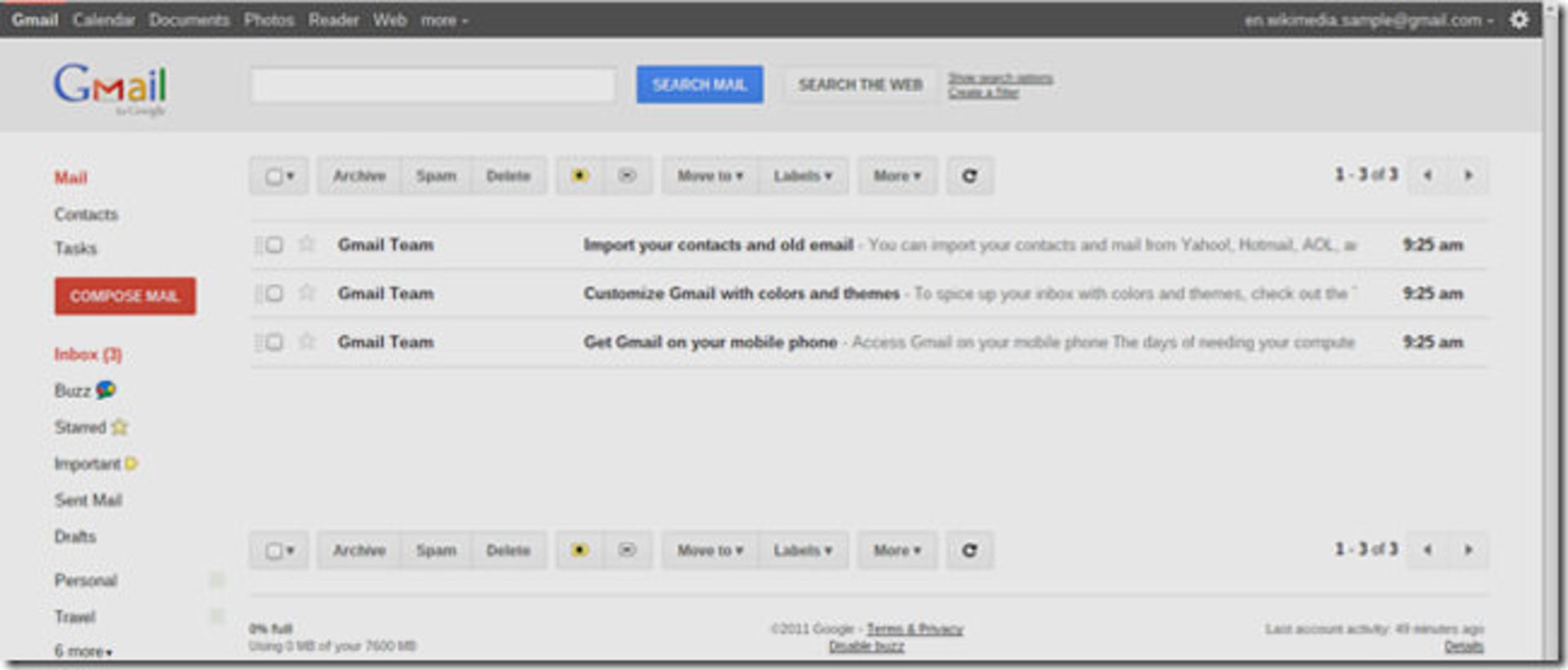Open Sent Mail in the sidebar

tap(88, 499)
